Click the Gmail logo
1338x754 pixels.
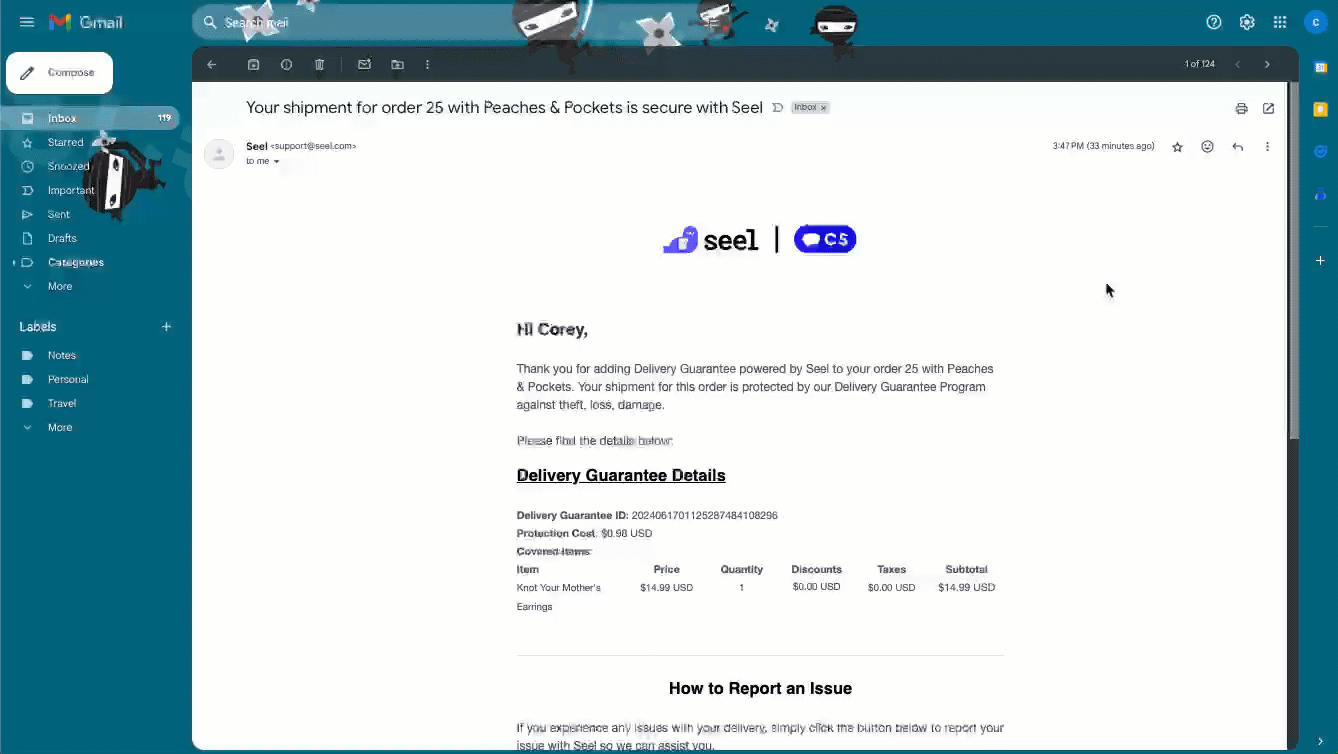85,22
